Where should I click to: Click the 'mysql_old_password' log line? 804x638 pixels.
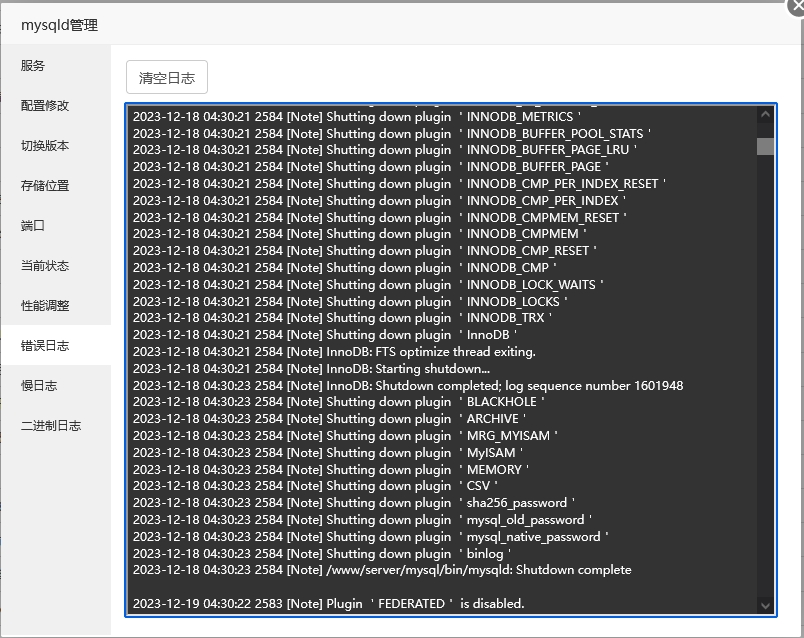363,520
